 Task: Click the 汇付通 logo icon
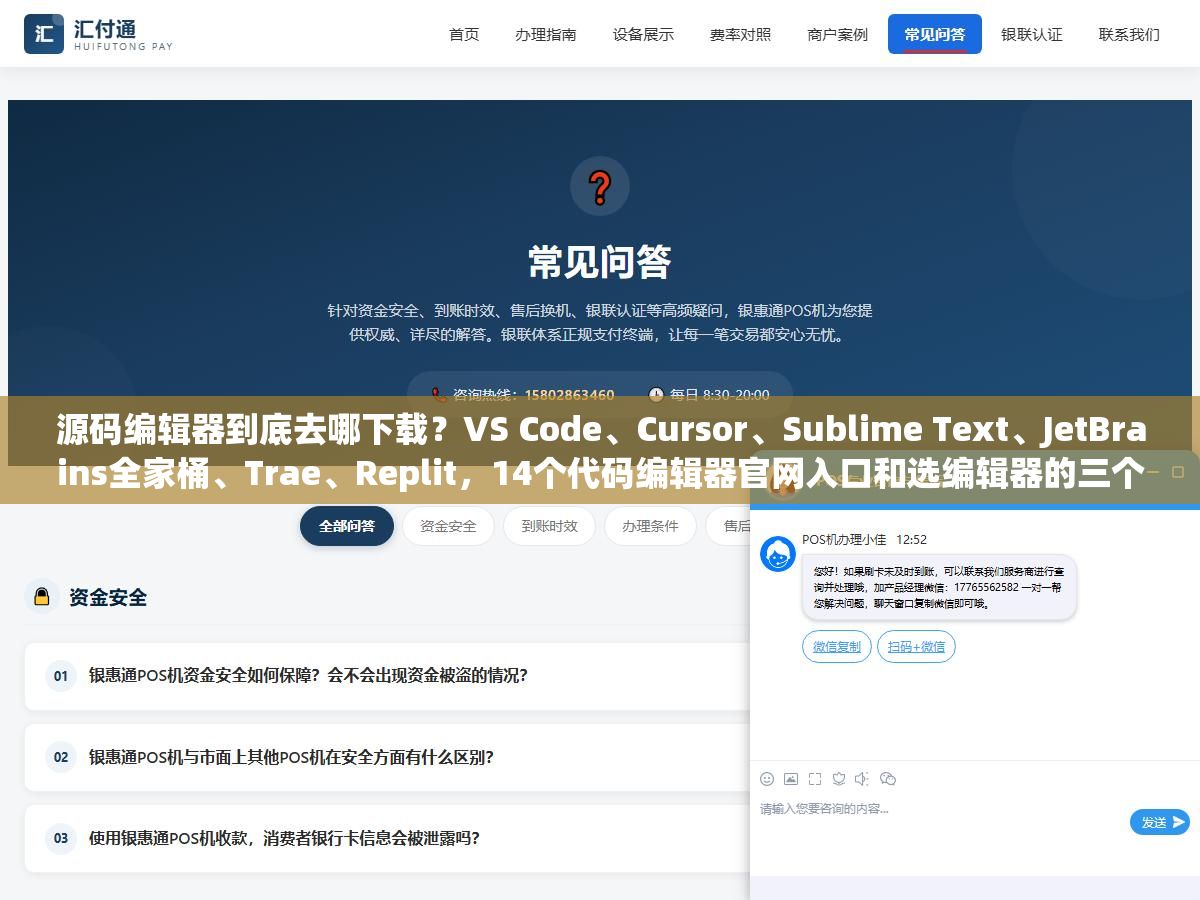(44, 34)
